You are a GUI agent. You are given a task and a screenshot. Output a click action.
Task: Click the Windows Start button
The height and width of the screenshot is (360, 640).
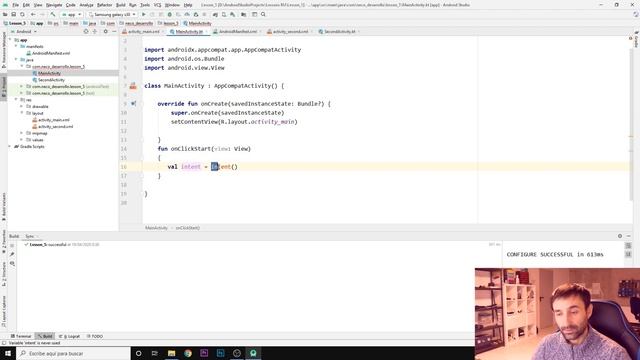click(8, 353)
